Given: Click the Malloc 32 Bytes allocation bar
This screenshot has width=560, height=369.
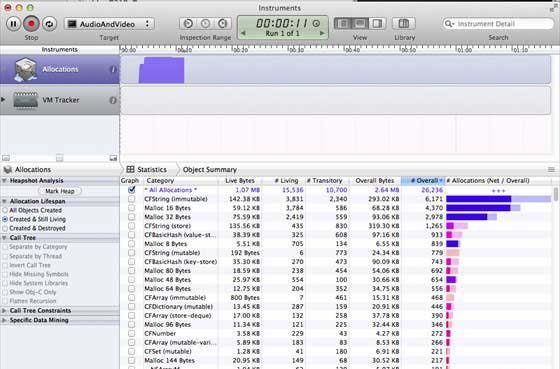Looking at the screenshot, I should pos(471,217).
